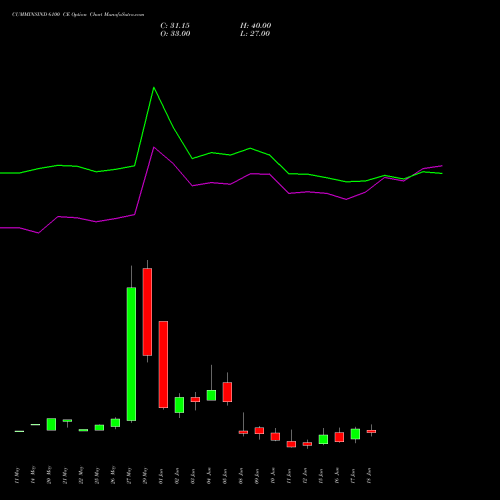Select the green 17 Jun candlestick
Viewport: 500px width, 500px height.
click(355, 434)
